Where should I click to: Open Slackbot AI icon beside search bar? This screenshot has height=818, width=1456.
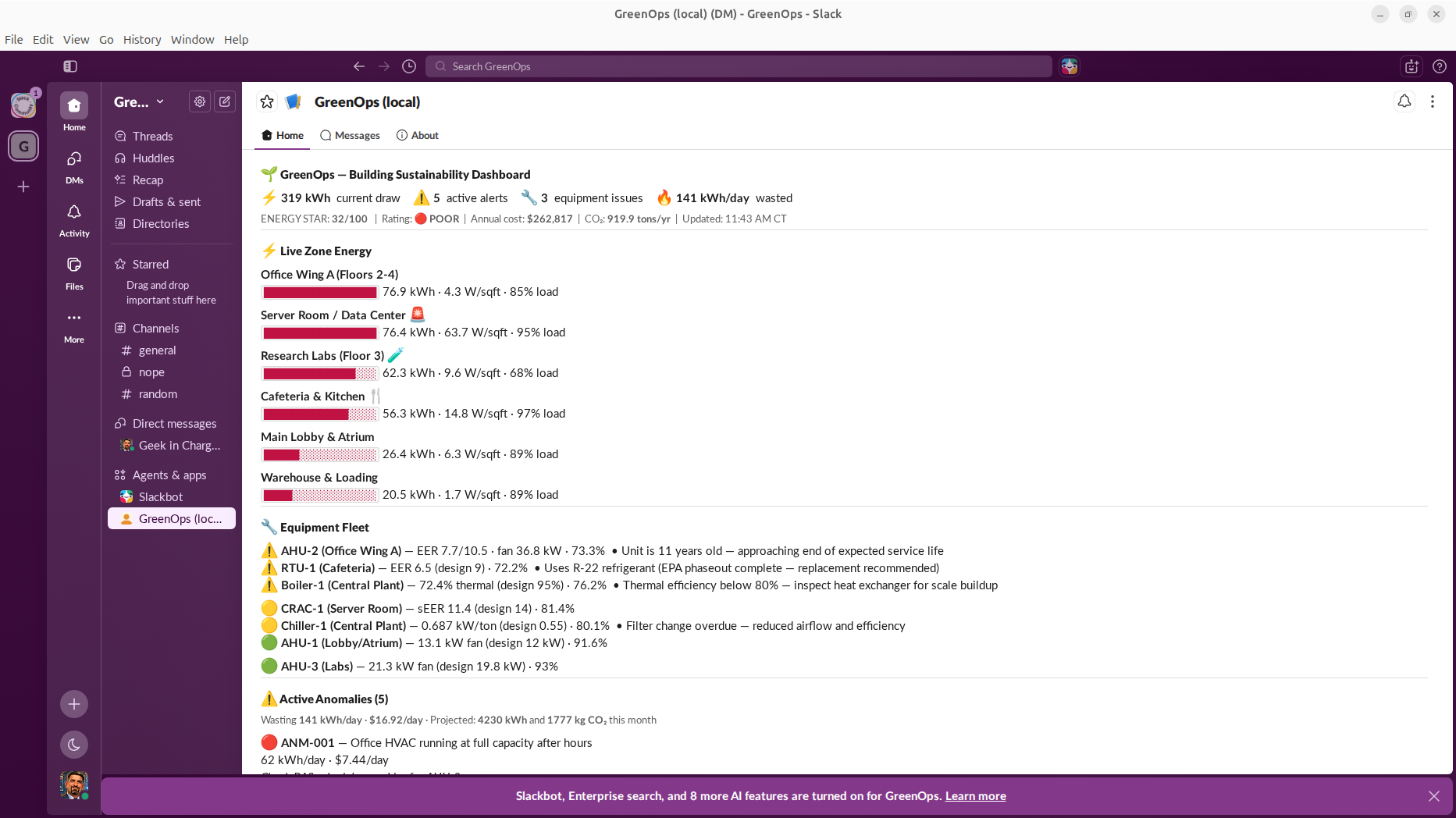point(1070,66)
